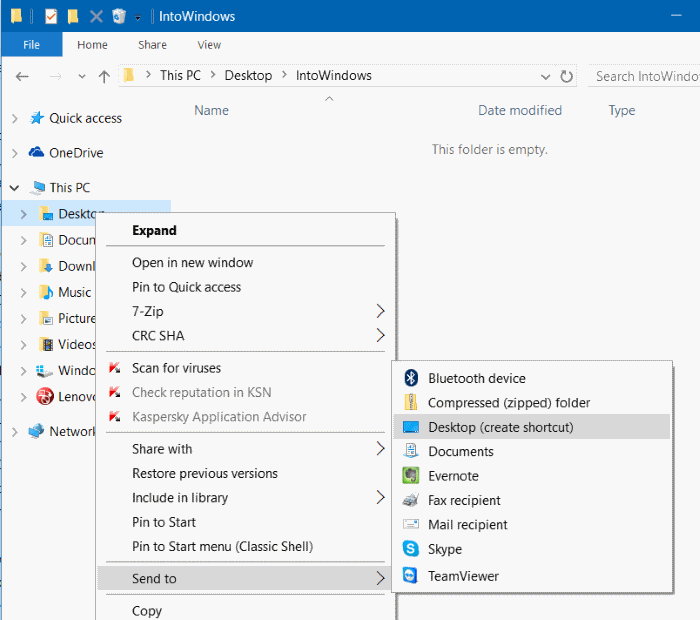Viewport: 700px width, 620px height.
Task: Expand the Quick access tree node
Action: coord(14,118)
